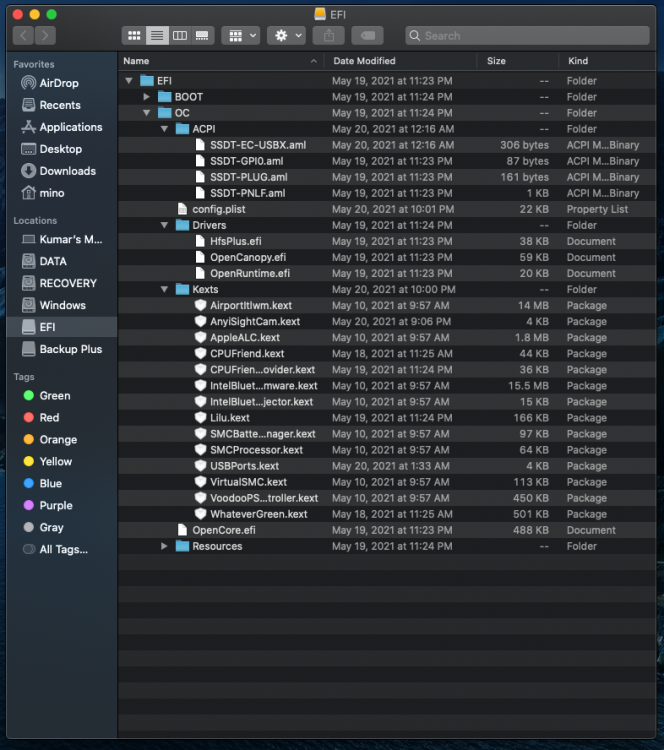Open the gear action menu
The width and height of the screenshot is (664, 750).
286,35
